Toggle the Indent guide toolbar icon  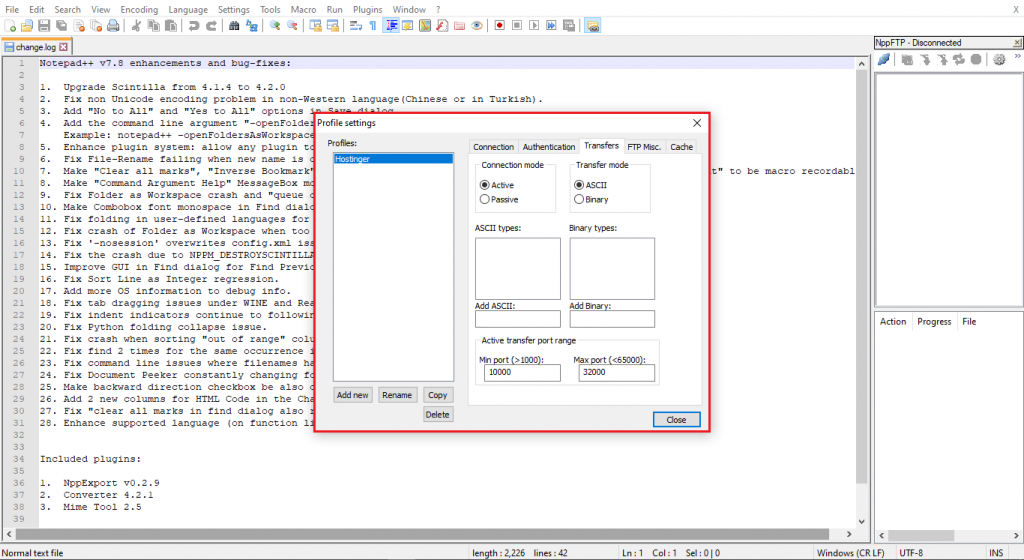coord(391,25)
